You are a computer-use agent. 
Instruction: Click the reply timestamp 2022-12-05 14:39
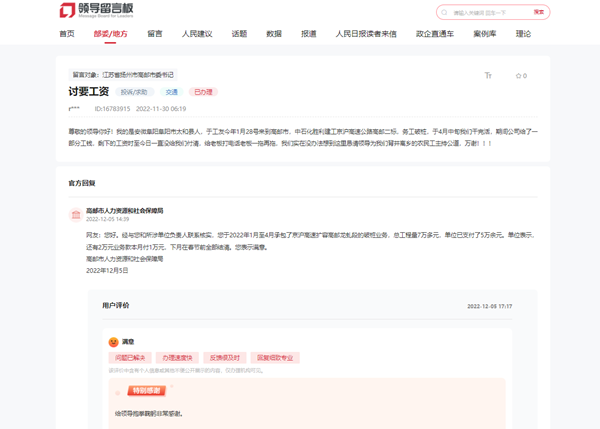pyautogui.click(x=108, y=219)
